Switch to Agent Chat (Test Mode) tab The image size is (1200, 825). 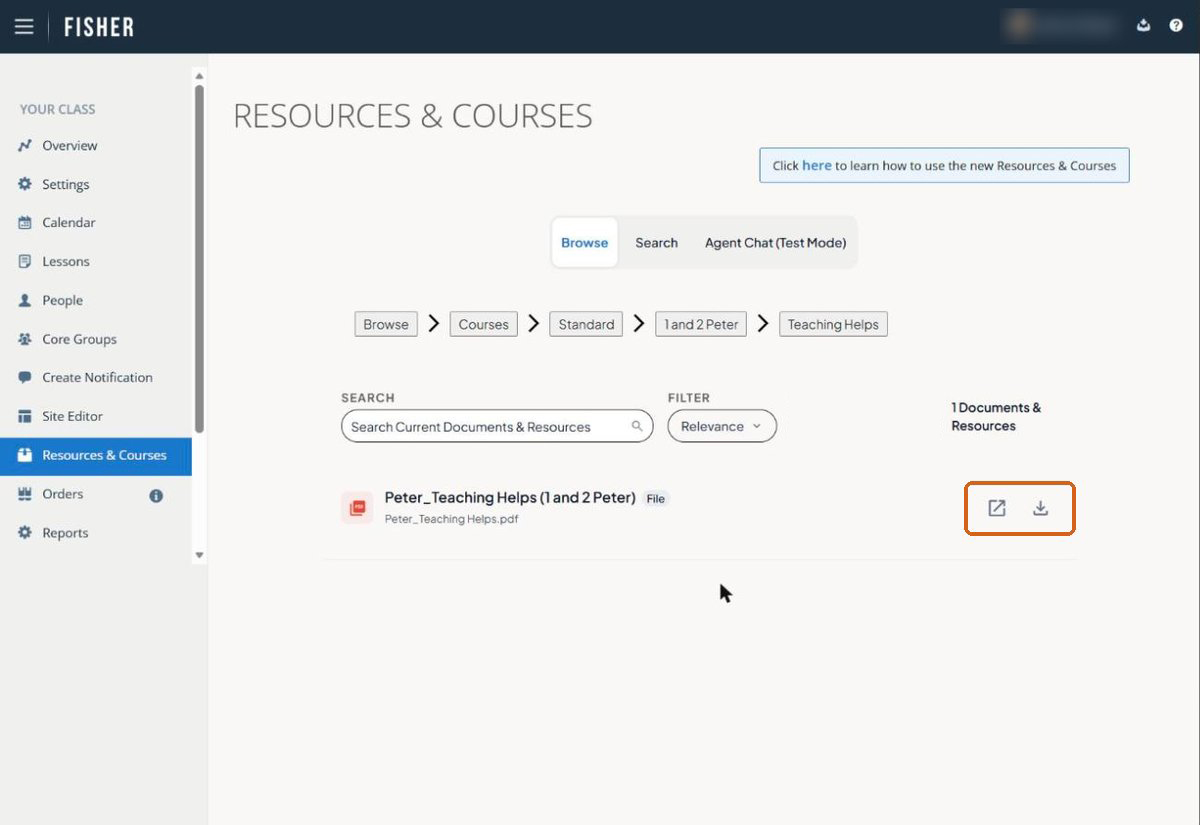[x=775, y=243]
